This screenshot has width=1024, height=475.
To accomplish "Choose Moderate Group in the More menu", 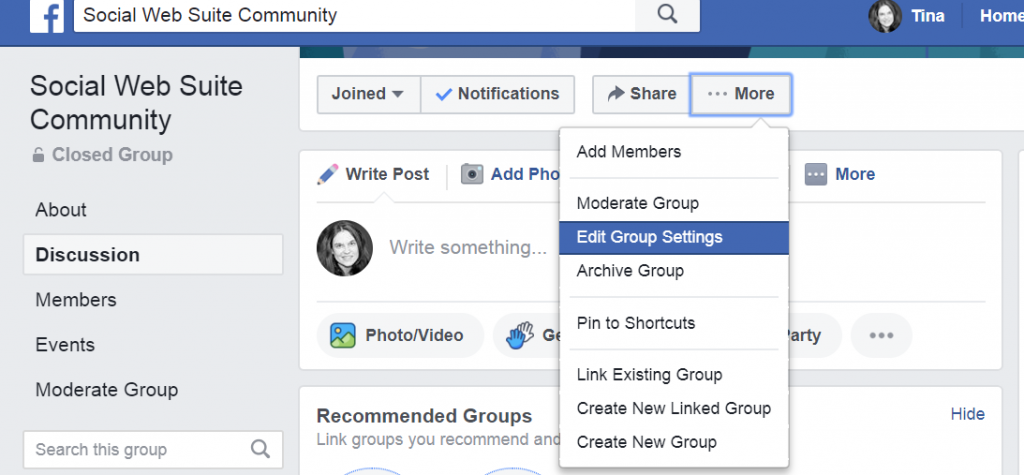I will coord(674,203).
